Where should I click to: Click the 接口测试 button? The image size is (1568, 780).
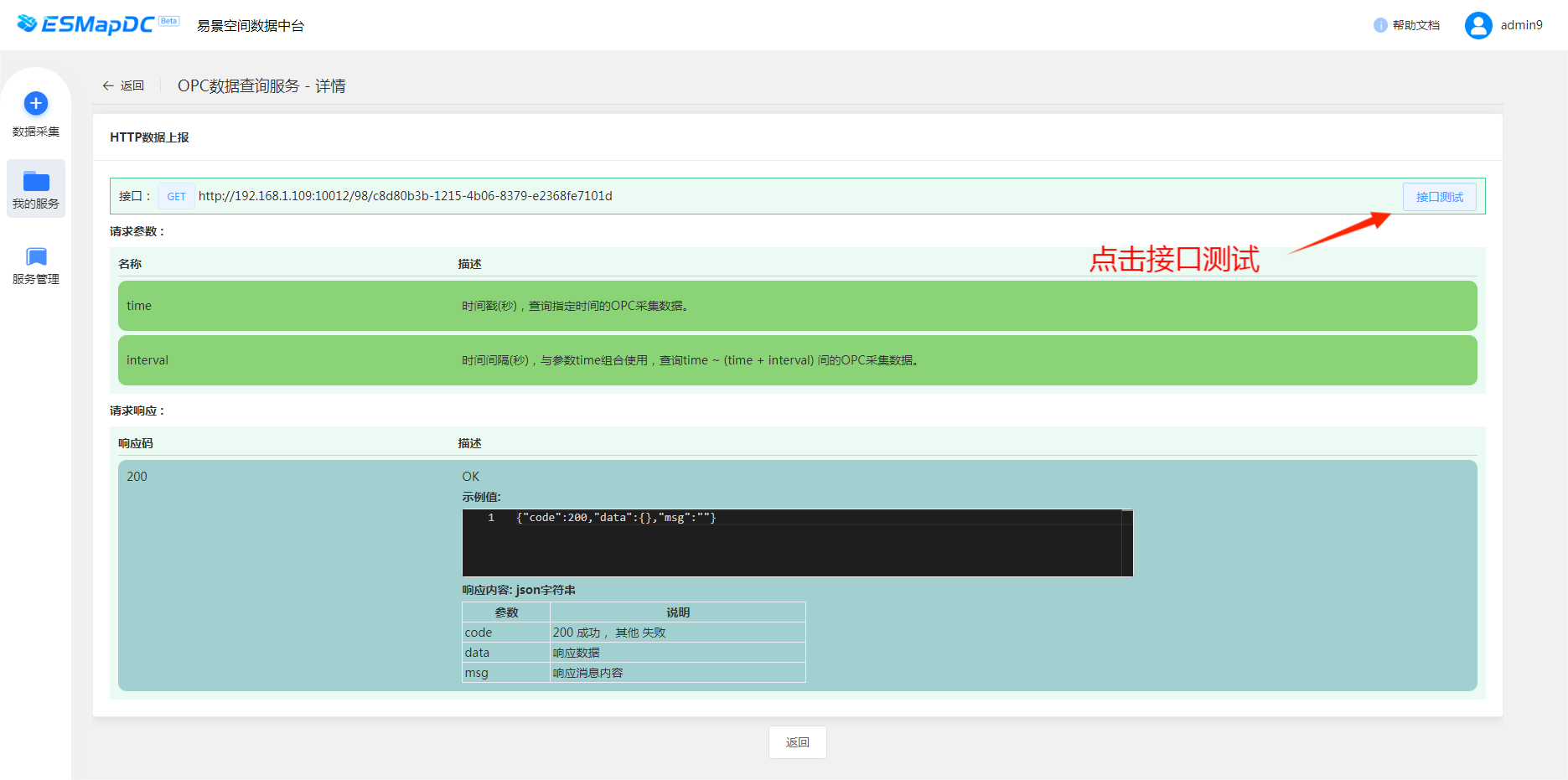1440,197
